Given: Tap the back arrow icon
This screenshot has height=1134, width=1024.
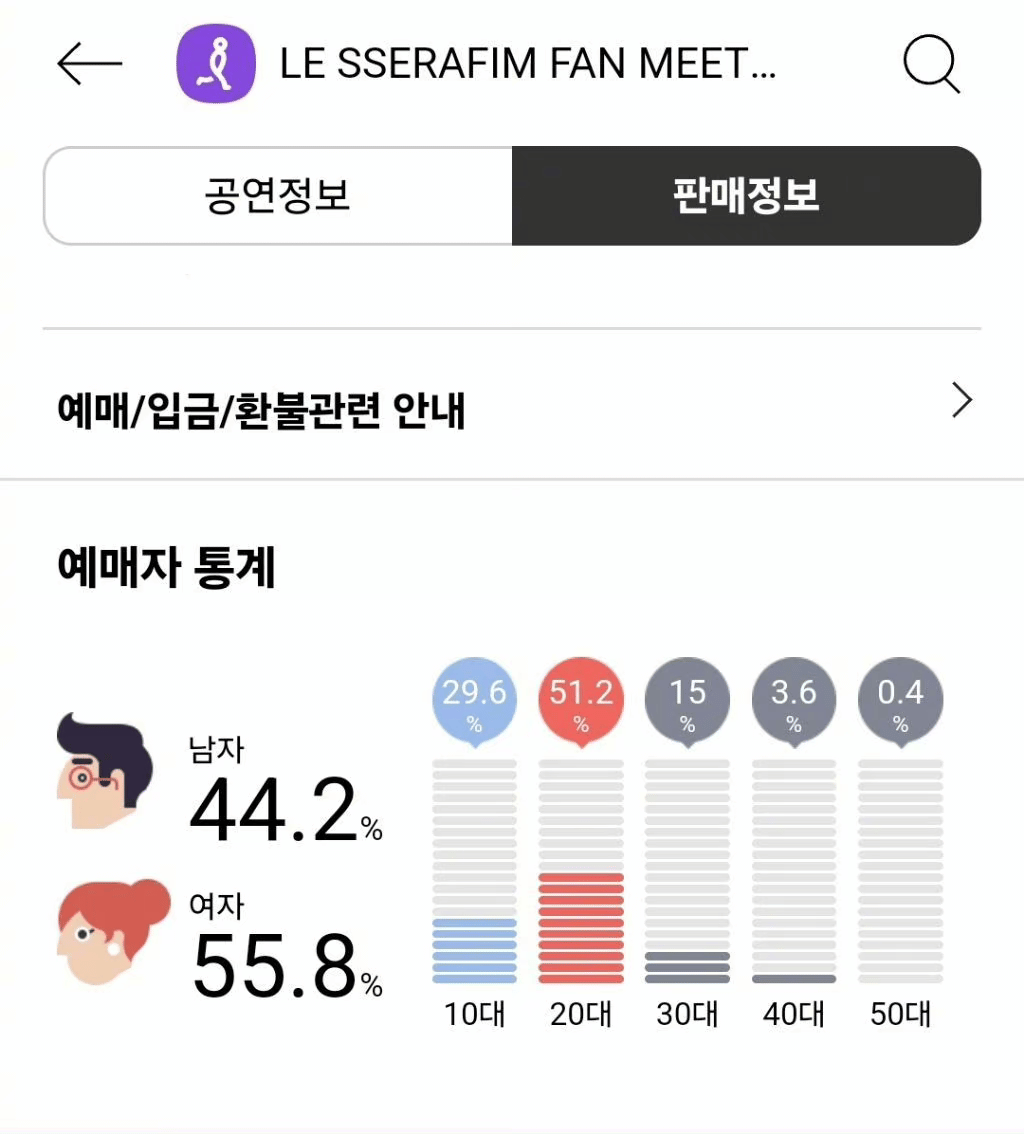Looking at the screenshot, I should [x=90, y=64].
